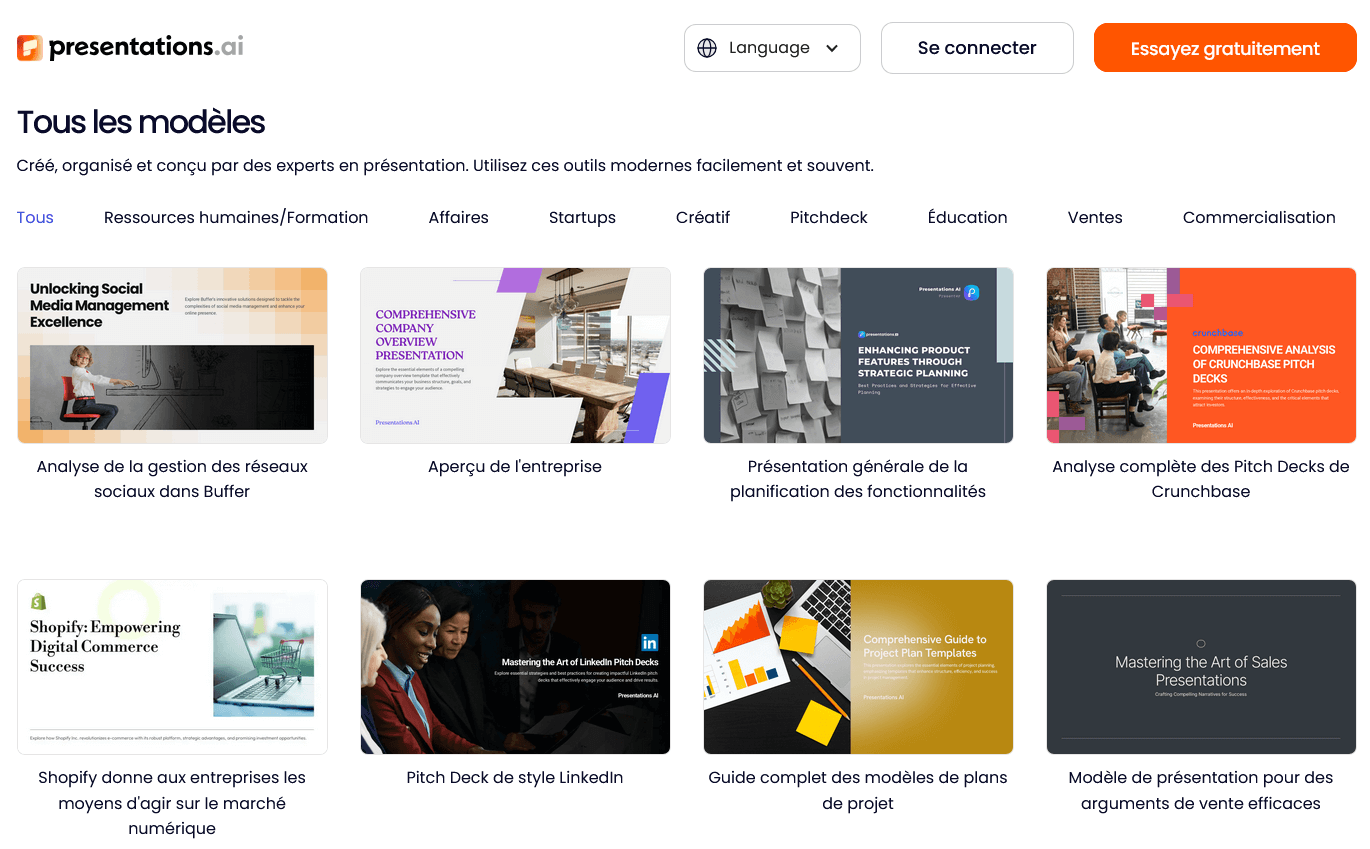Viewport: 1370px width, 849px height.
Task: Open the Language dropdown
Action: 772,47
